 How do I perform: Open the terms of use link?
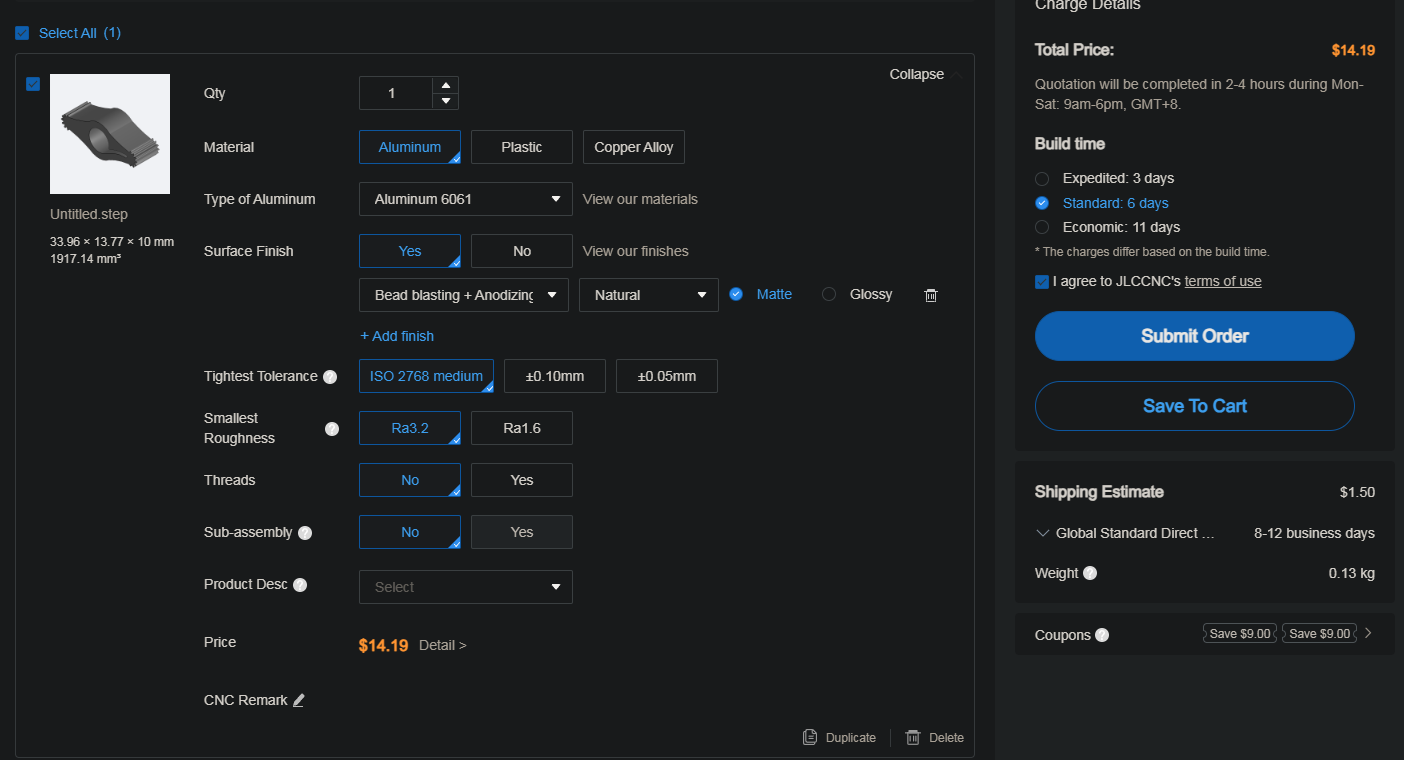tap(1222, 281)
